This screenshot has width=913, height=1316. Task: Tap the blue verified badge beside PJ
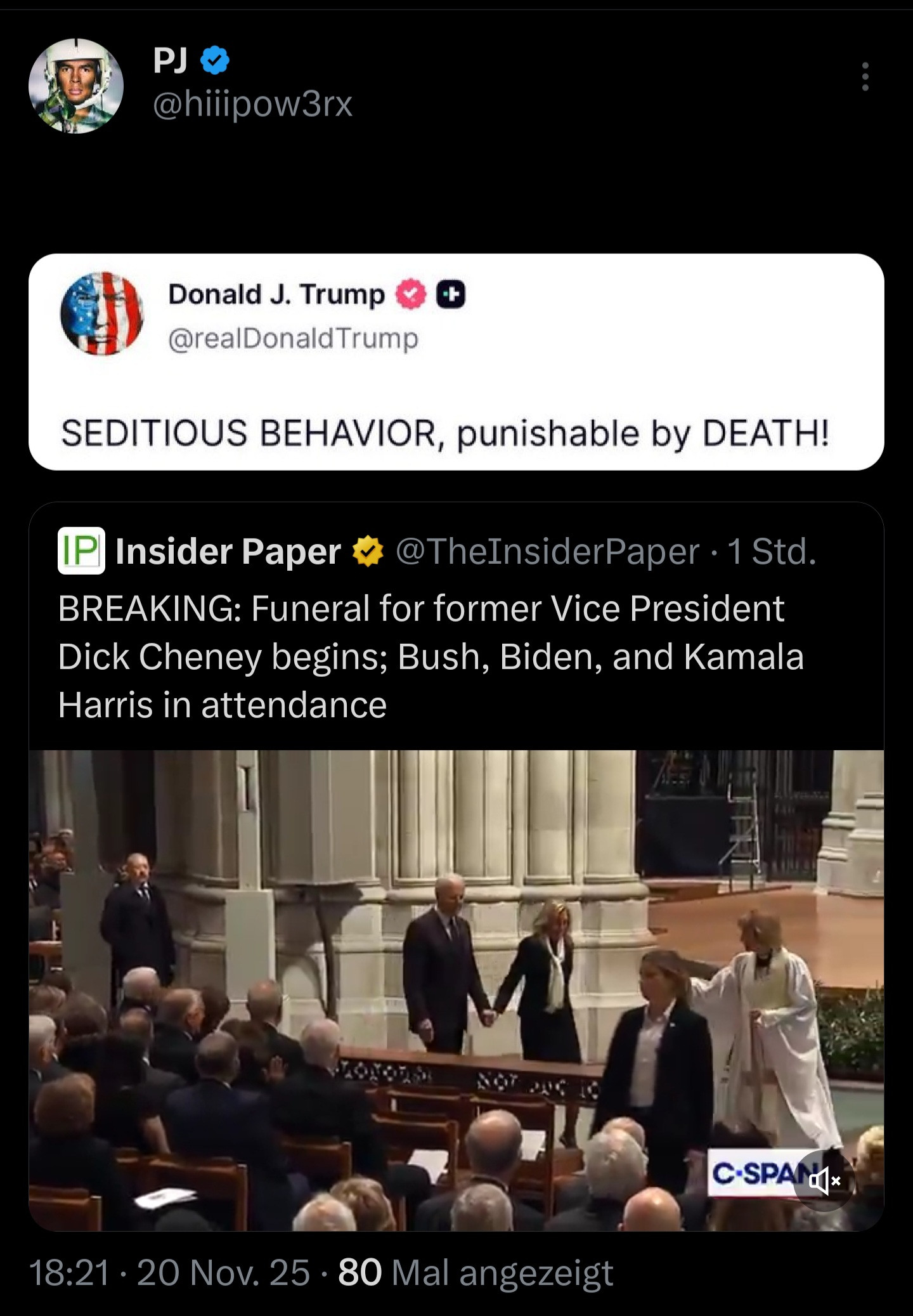tap(215, 61)
